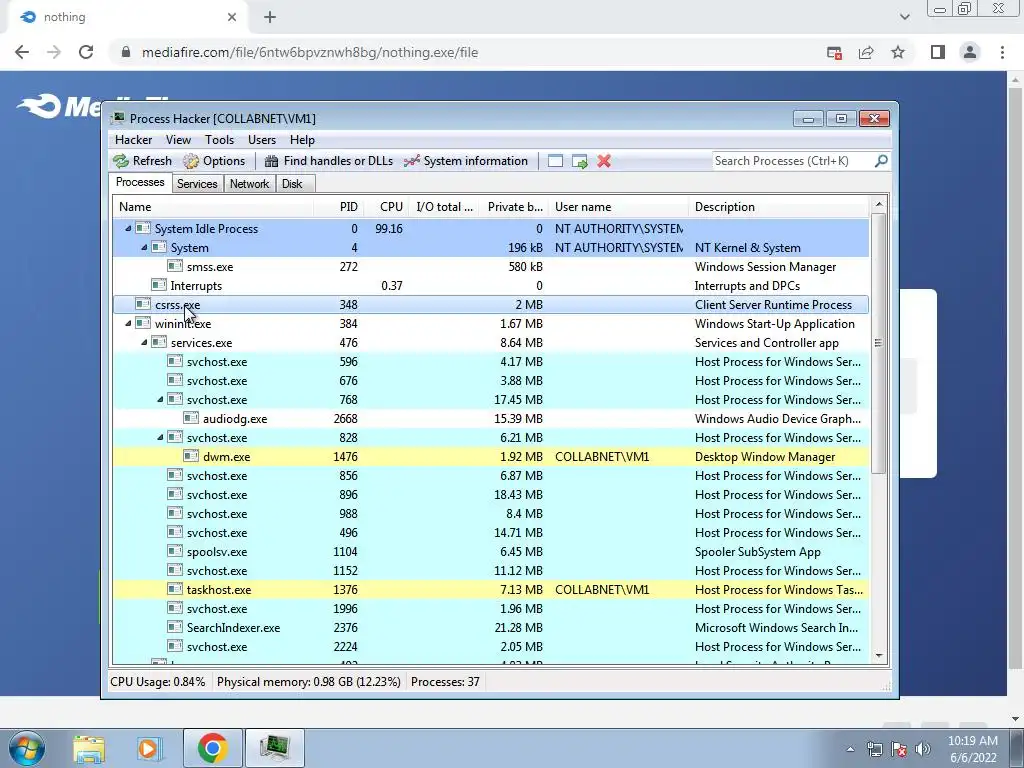Select the csrss.exe process
Image resolution: width=1024 pixels, height=768 pixels.
(491, 304)
